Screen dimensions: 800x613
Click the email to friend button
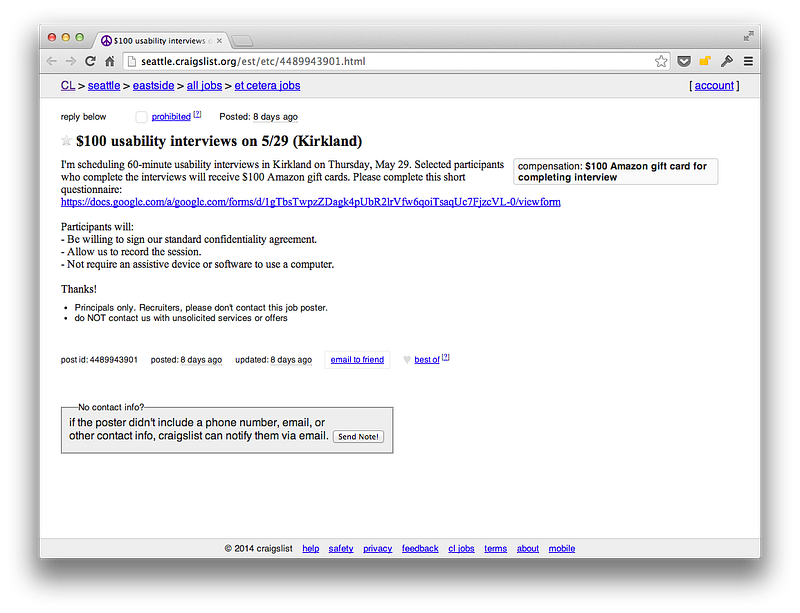(357, 360)
